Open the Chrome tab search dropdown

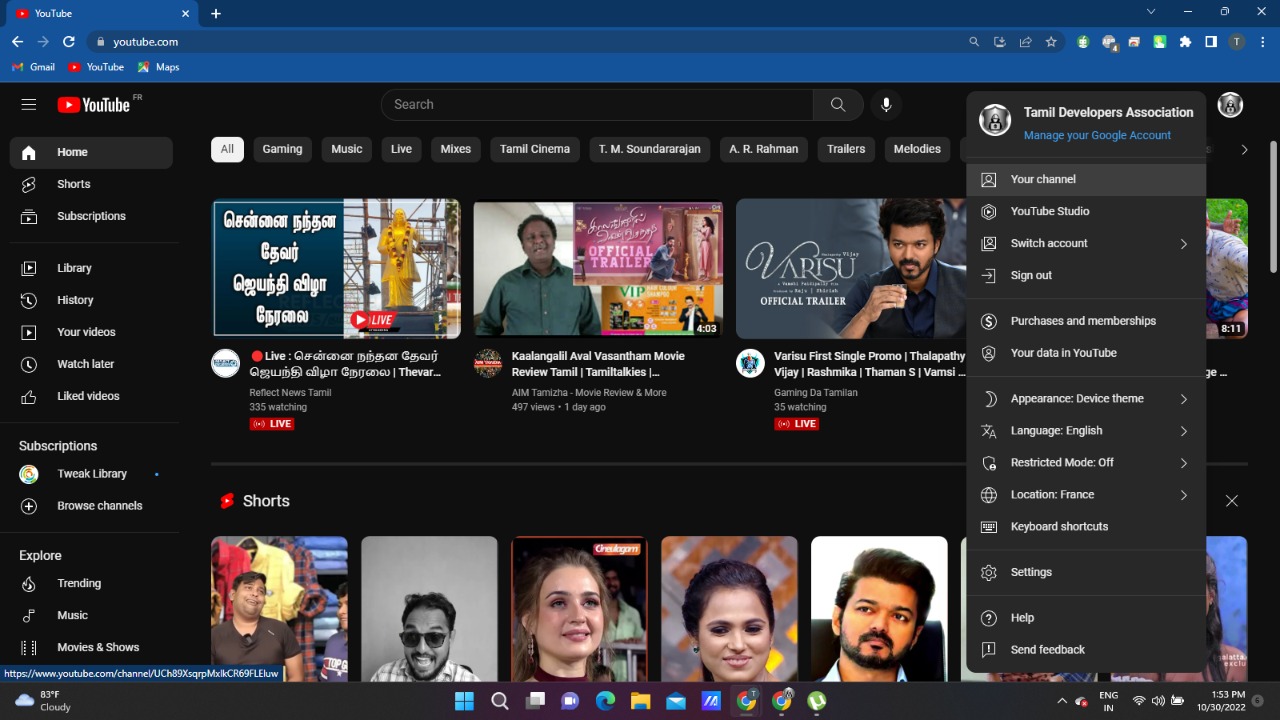(1151, 12)
